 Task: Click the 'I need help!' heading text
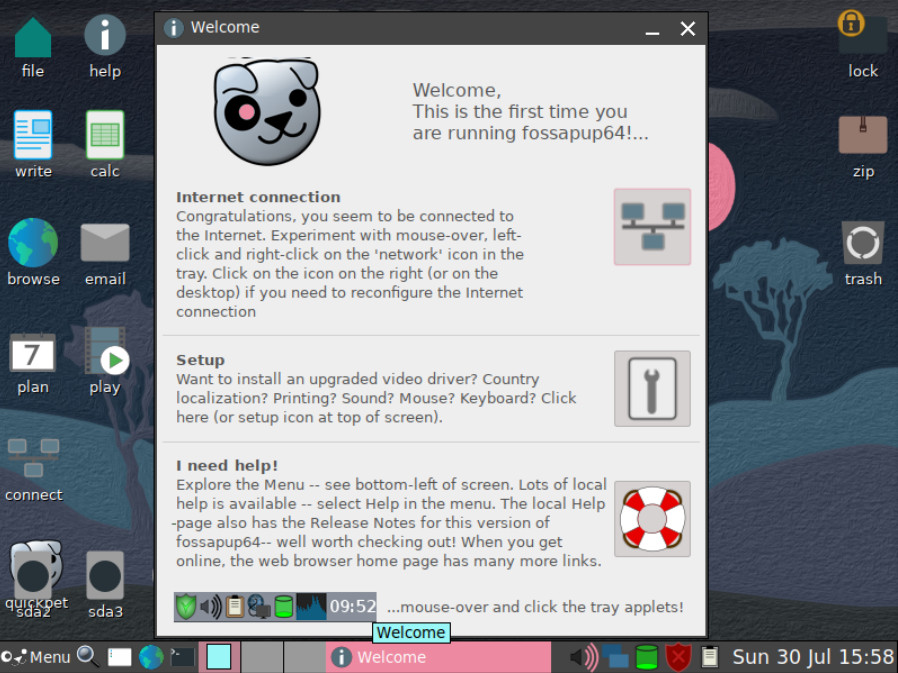click(x=227, y=465)
